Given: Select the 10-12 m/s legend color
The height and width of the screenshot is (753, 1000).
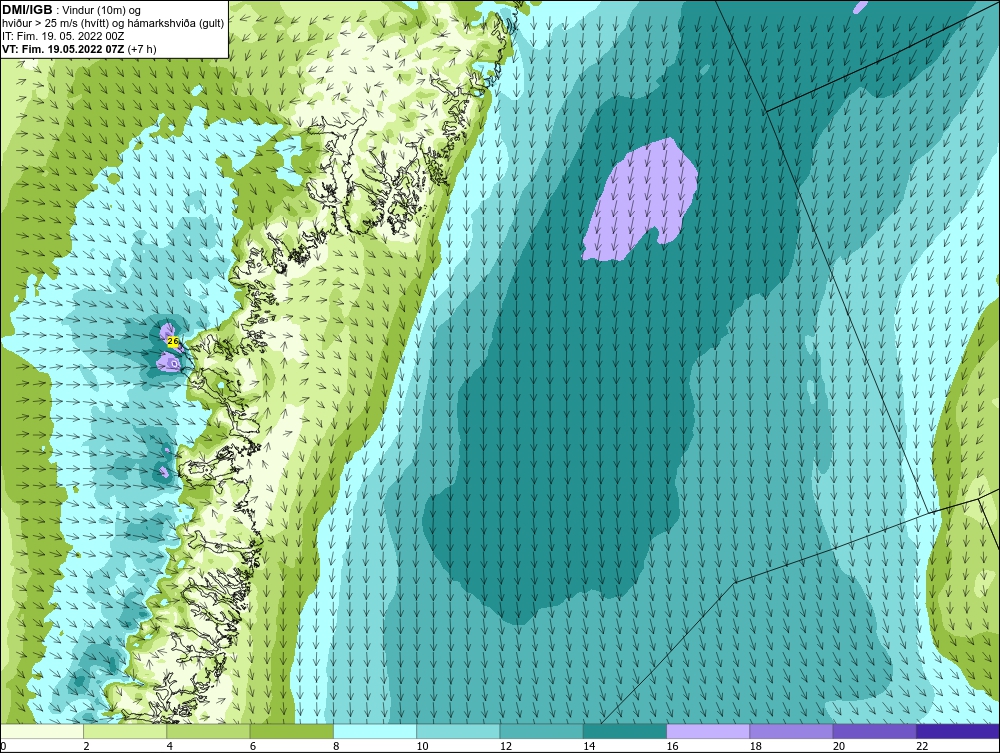Looking at the screenshot, I should (458, 731).
